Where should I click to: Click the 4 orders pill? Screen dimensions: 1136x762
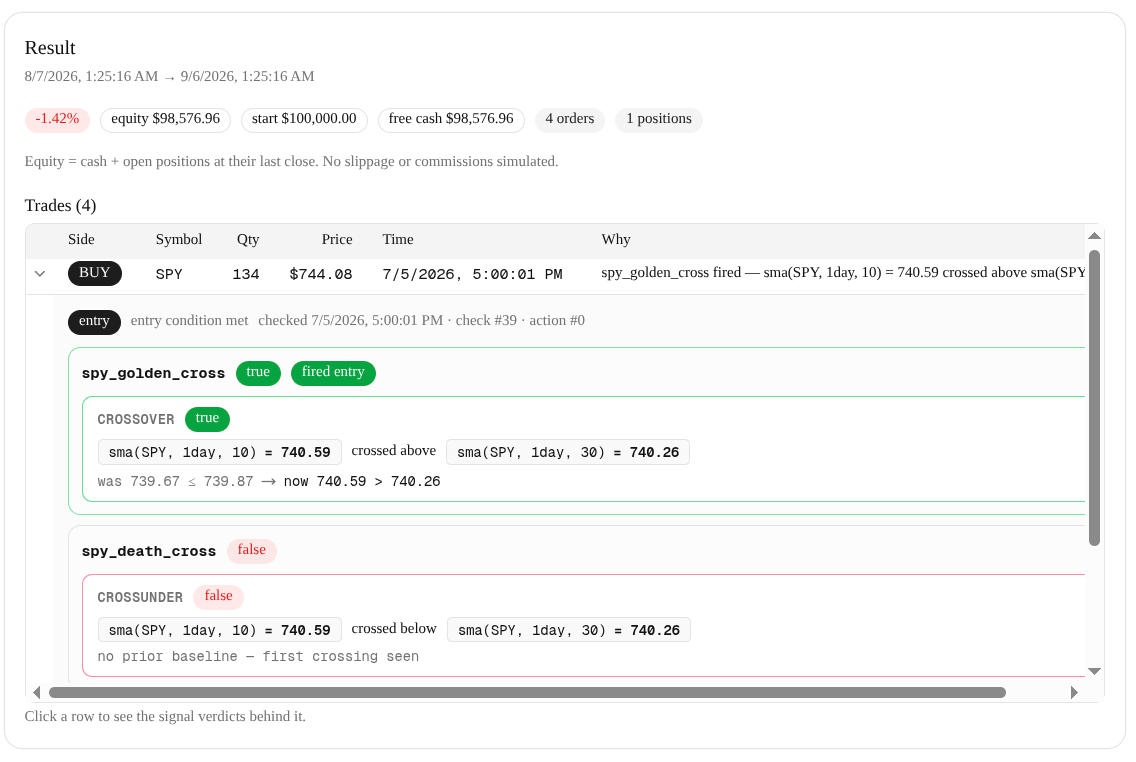569,120
